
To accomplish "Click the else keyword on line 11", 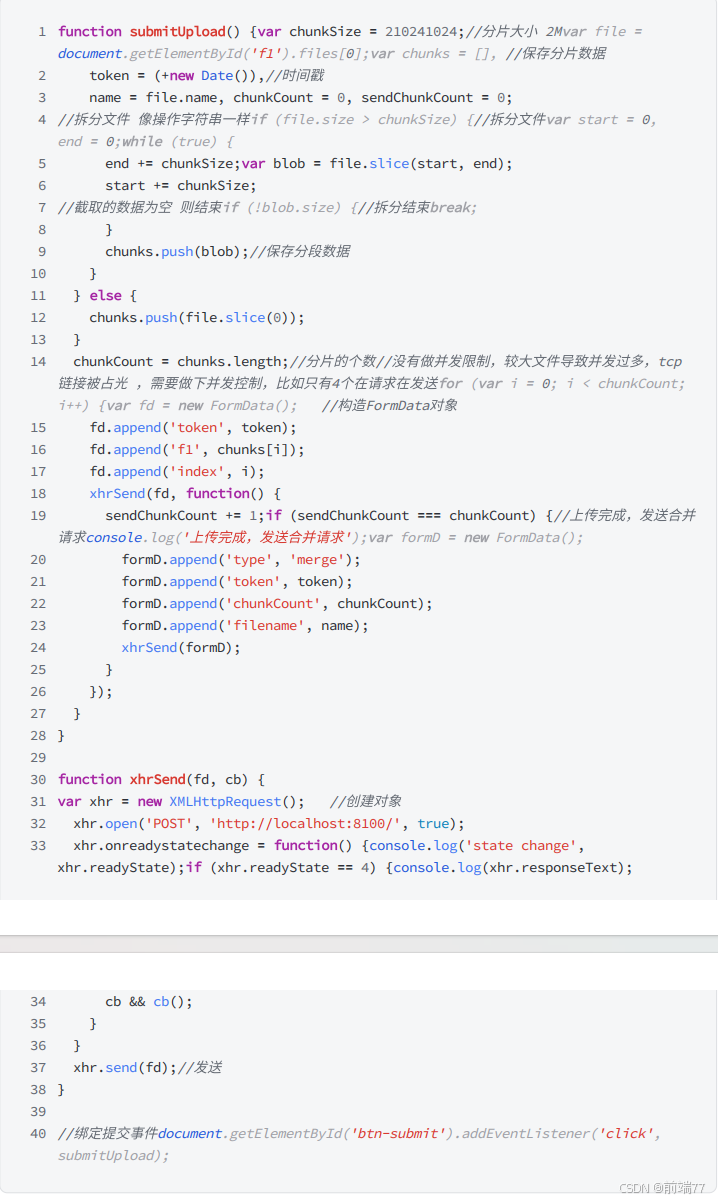I will coord(105,295).
